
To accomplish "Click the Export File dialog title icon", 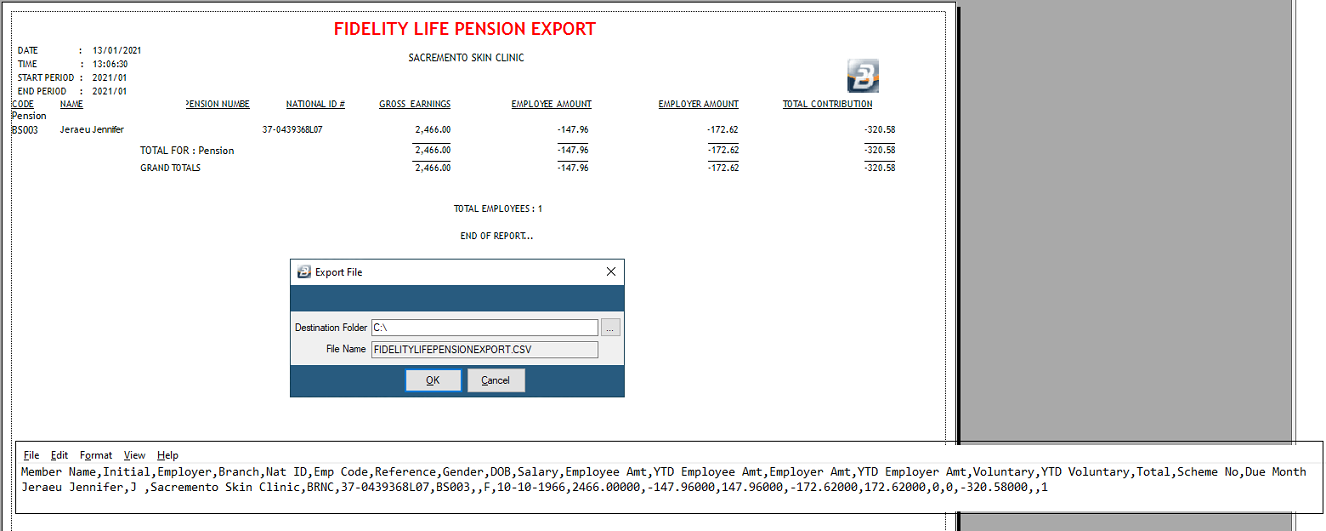I will pyautogui.click(x=304, y=272).
